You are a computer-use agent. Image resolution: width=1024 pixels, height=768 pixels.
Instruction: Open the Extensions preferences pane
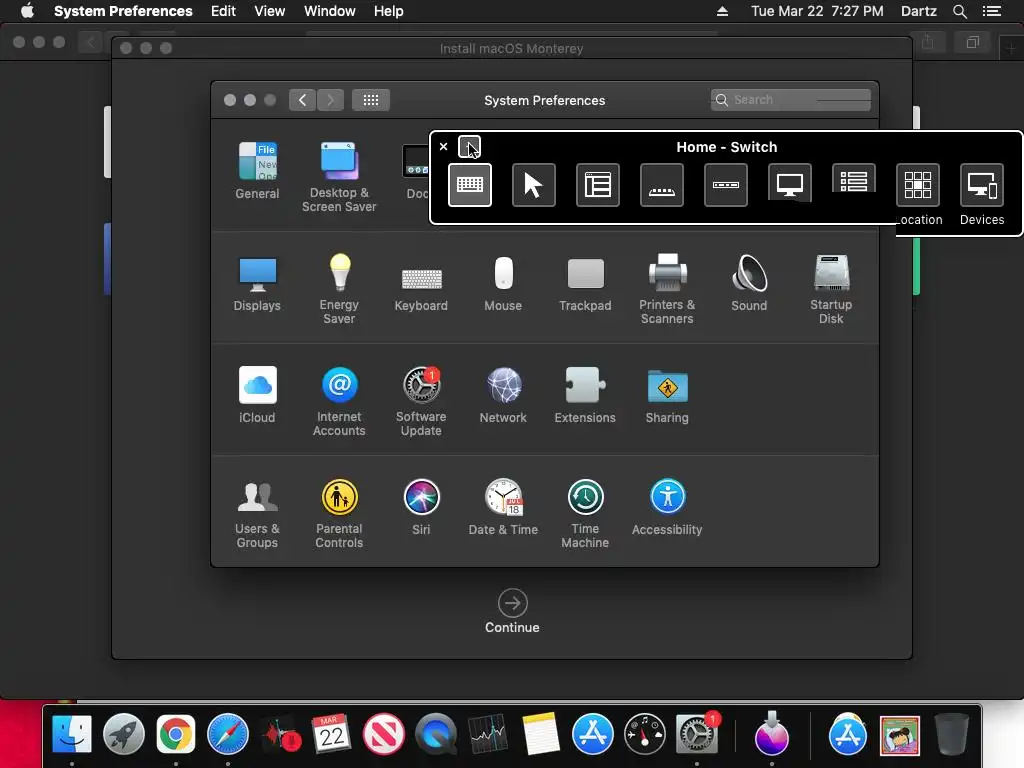point(585,395)
